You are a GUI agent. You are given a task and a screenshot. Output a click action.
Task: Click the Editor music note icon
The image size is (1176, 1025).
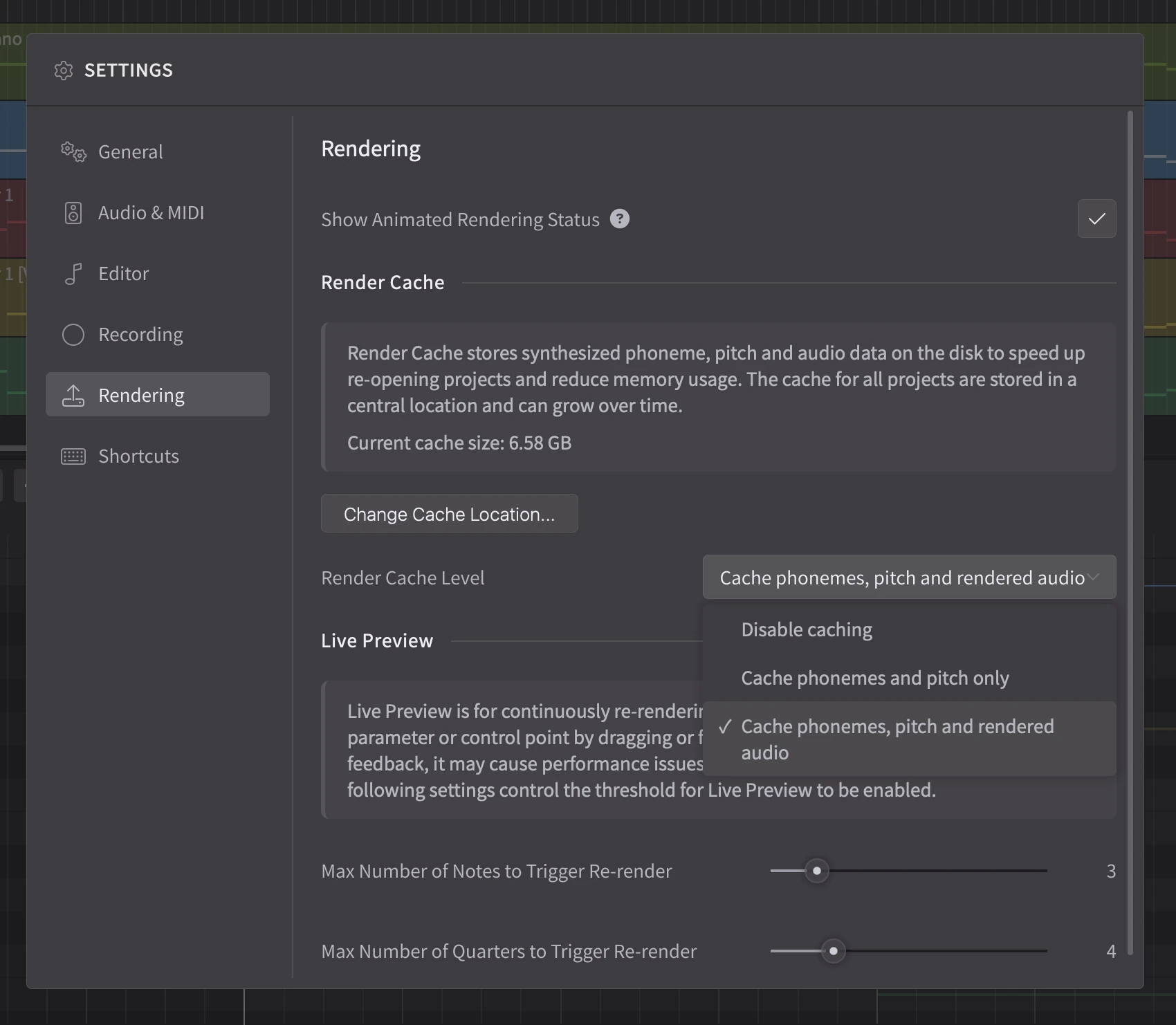[x=73, y=274]
